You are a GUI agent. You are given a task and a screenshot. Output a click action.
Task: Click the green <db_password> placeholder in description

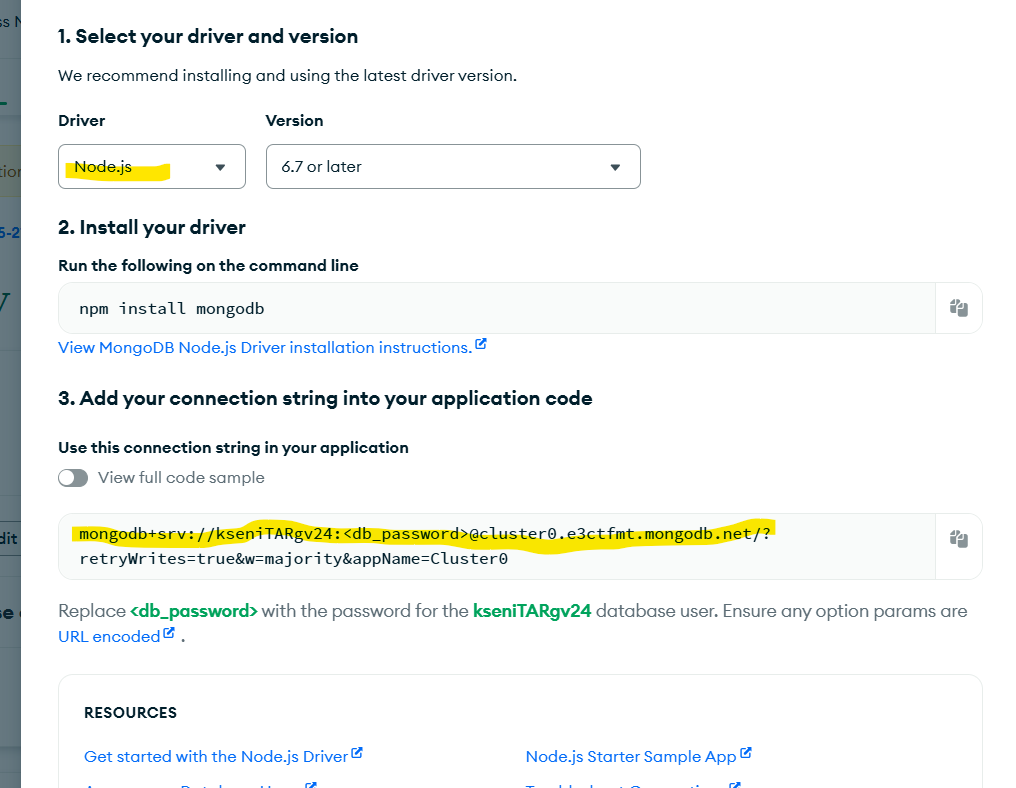click(194, 611)
